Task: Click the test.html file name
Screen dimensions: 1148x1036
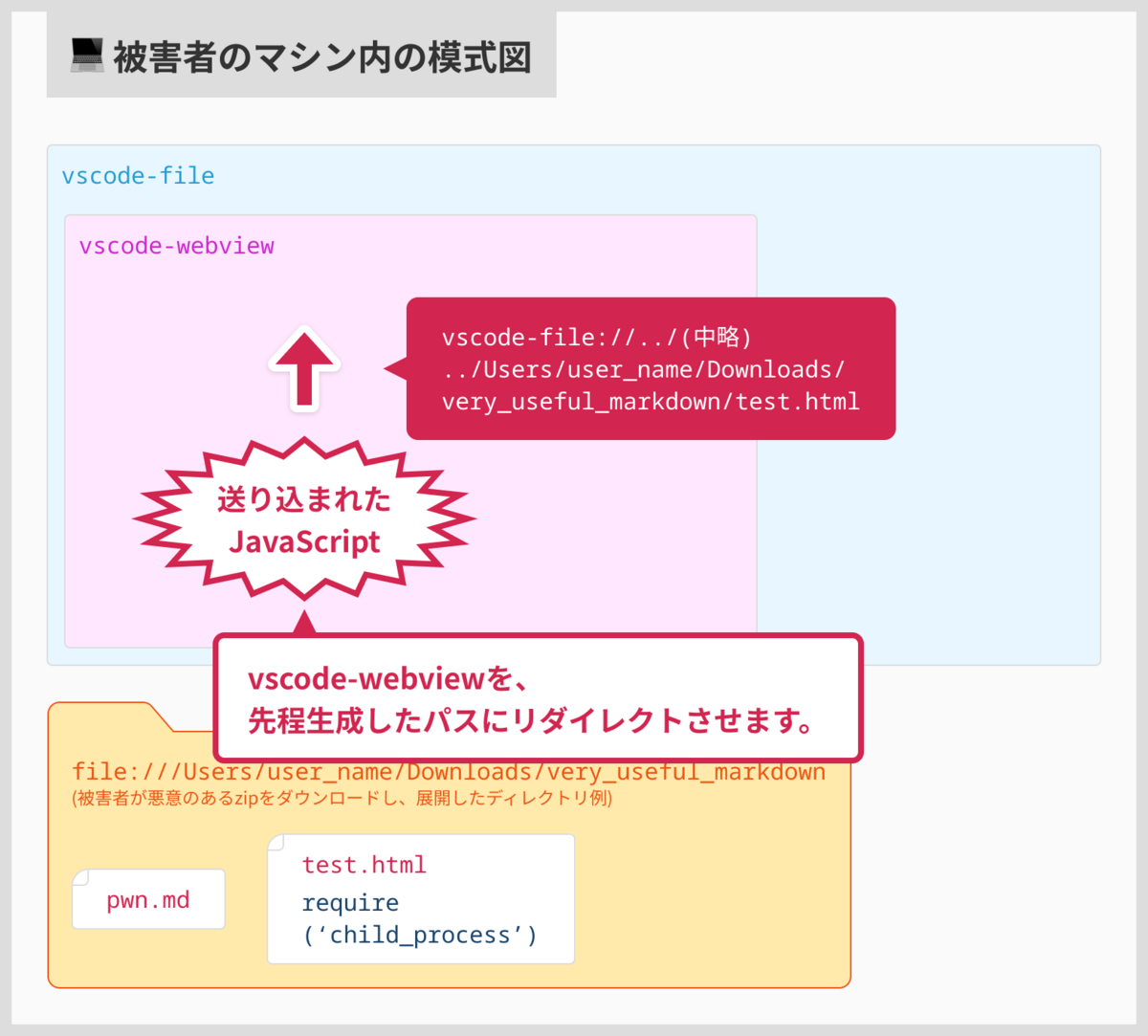Action: 364,865
